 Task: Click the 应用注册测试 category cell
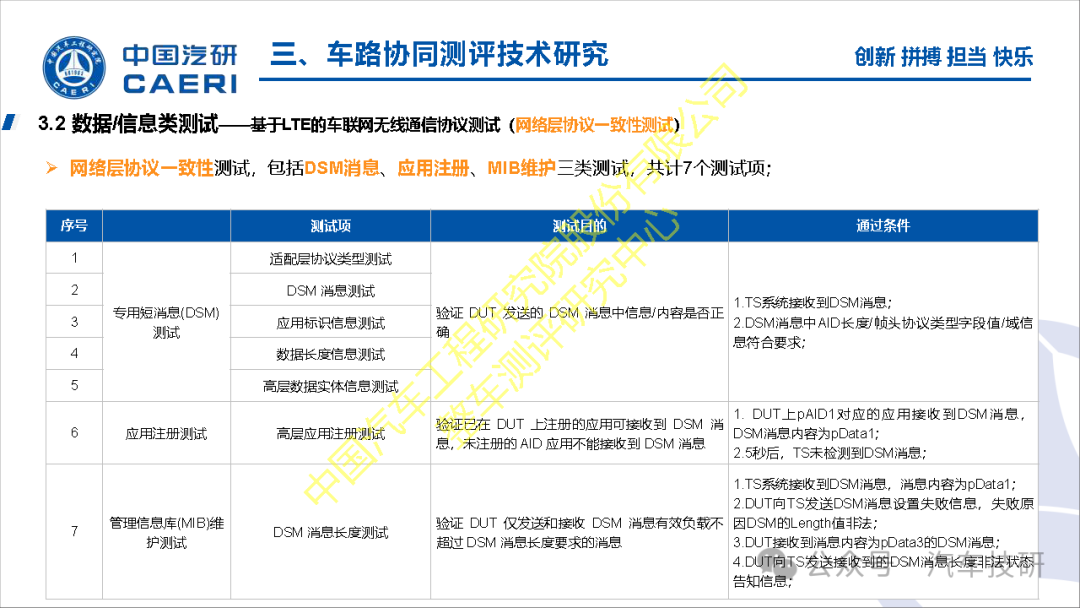pyautogui.click(x=166, y=433)
